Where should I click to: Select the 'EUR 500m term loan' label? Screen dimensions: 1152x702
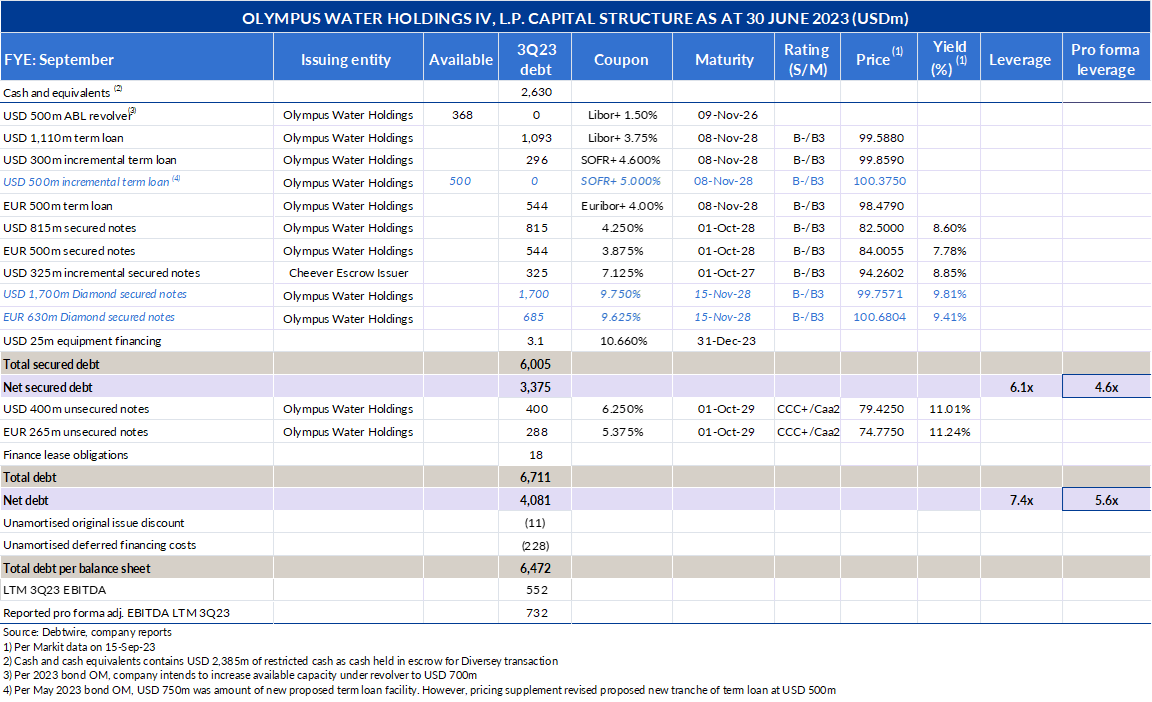57,206
